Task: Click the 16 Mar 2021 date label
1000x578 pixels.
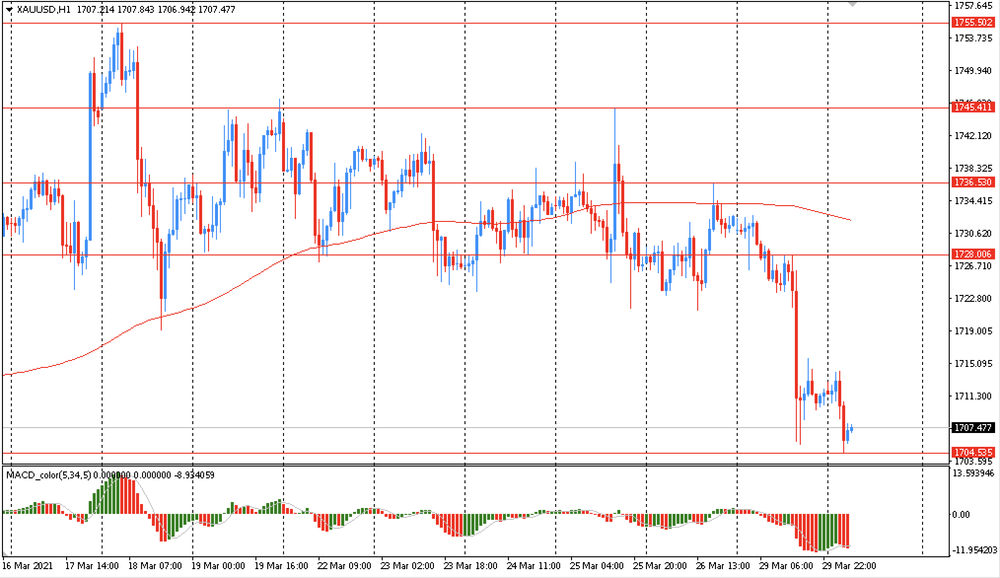Action: [x=30, y=565]
